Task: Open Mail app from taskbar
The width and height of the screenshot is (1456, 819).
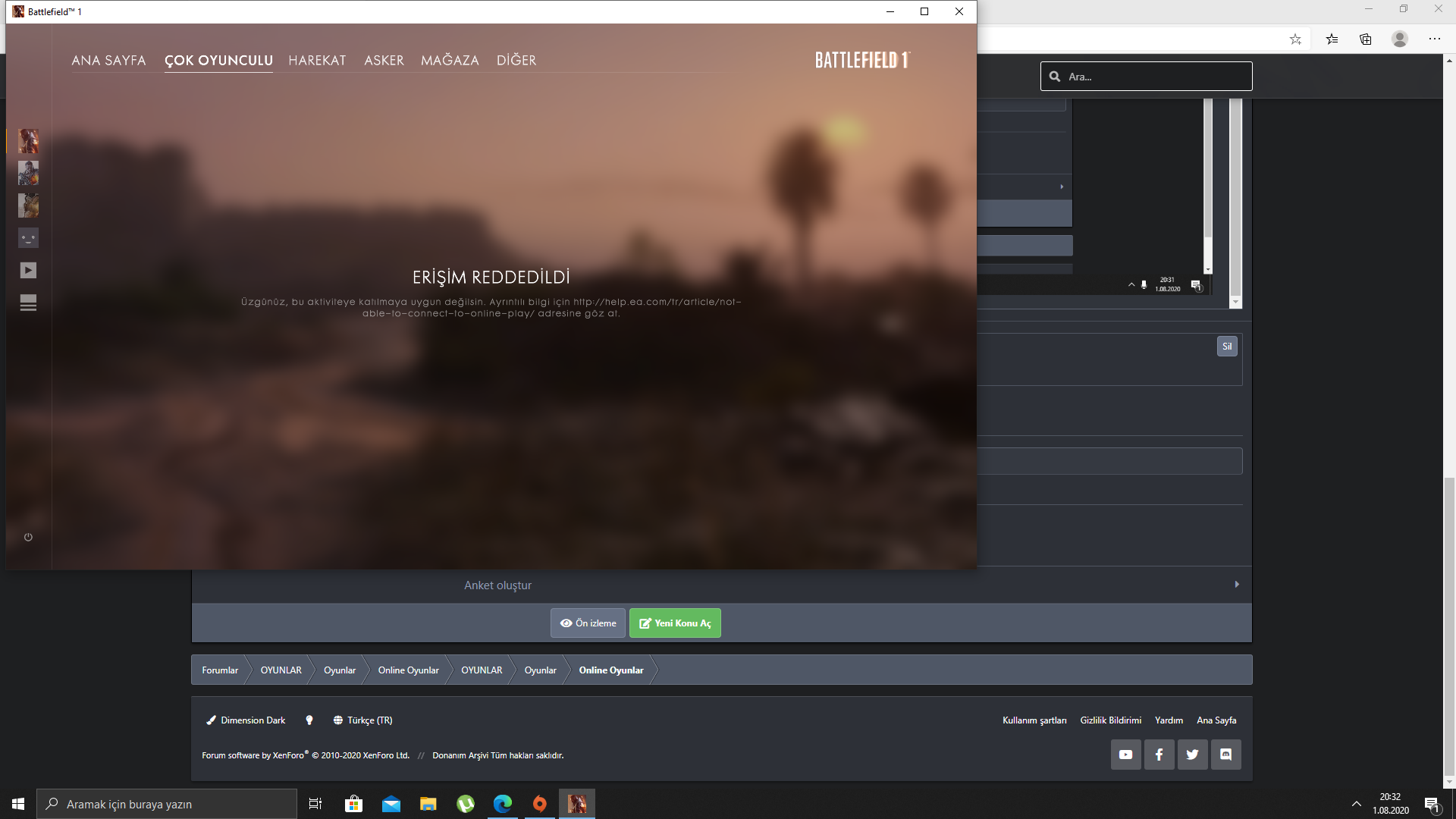Action: click(391, 804)
